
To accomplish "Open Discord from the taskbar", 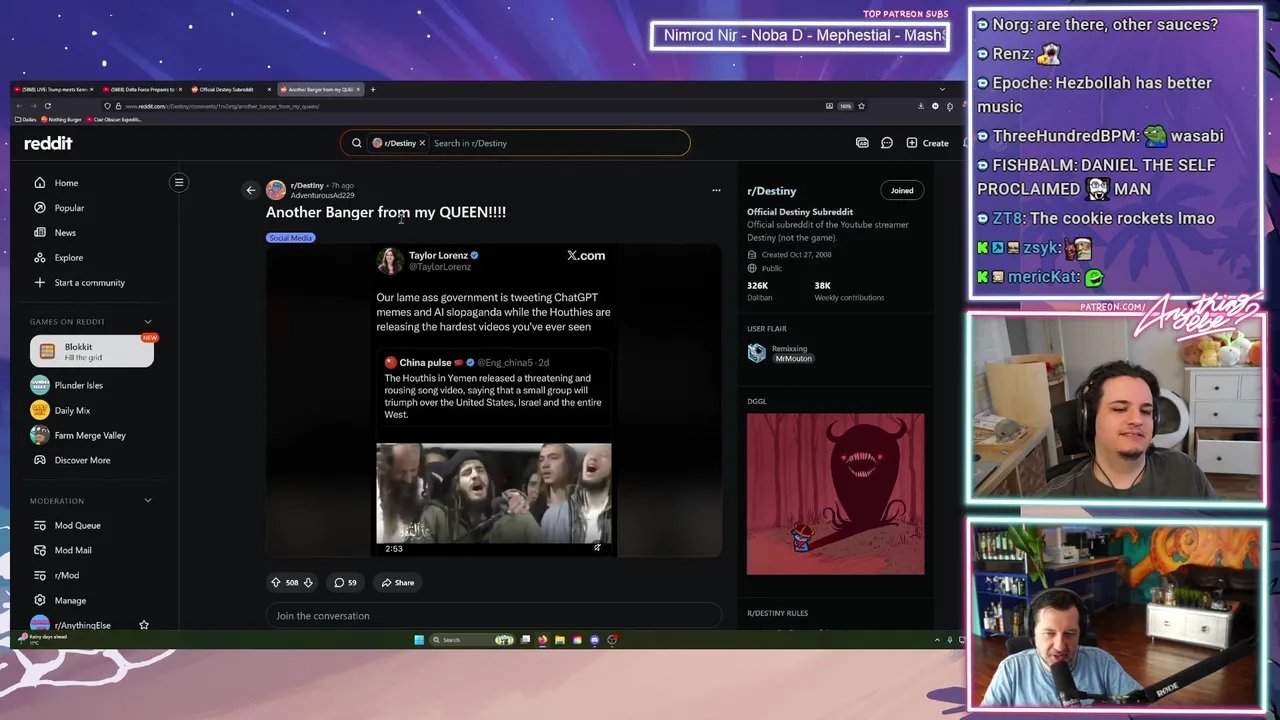I will (594, 640).
